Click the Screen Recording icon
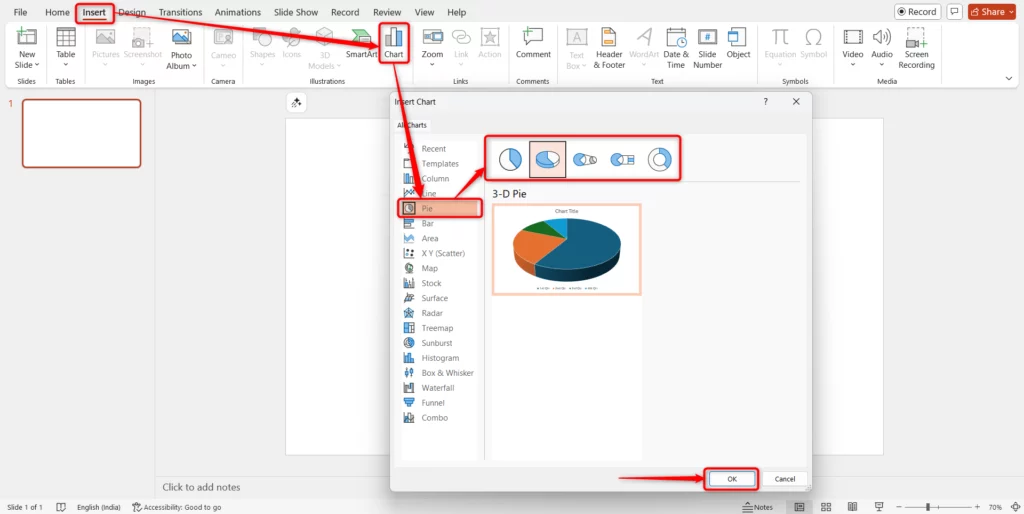Screen dimensions: 1024x514 pyautogui.click(x=916, y=47)
